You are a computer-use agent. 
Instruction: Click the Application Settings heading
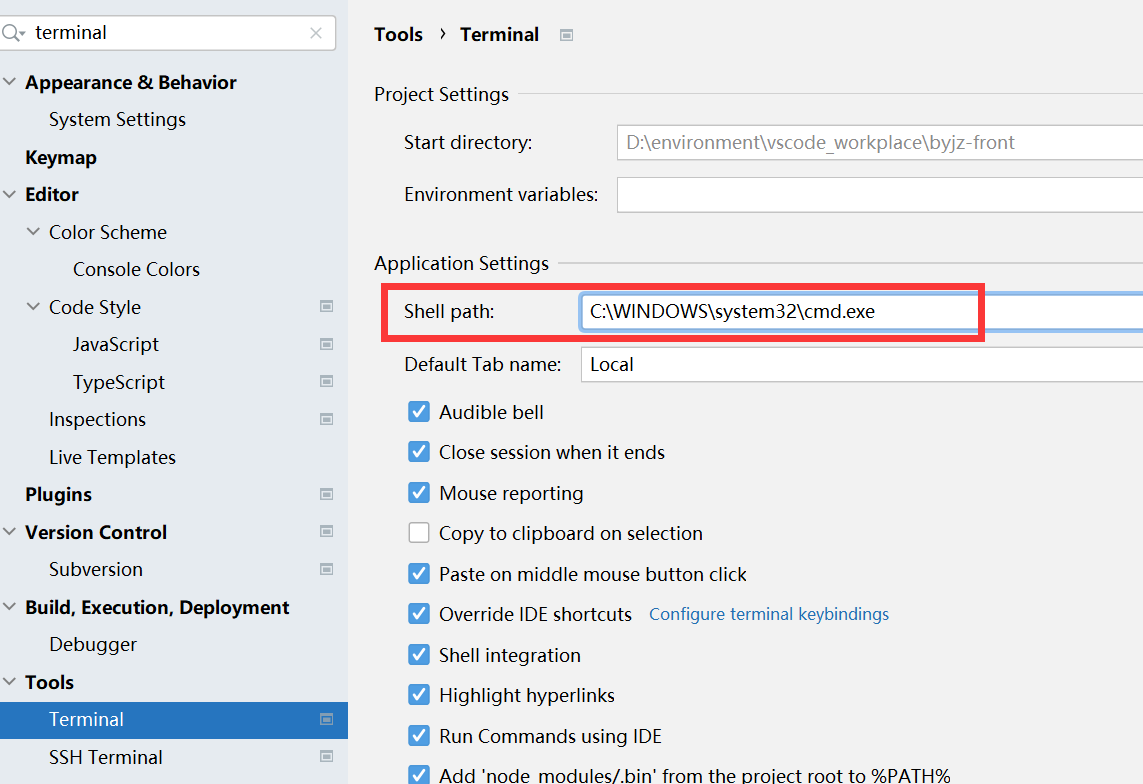coord(461,263)
